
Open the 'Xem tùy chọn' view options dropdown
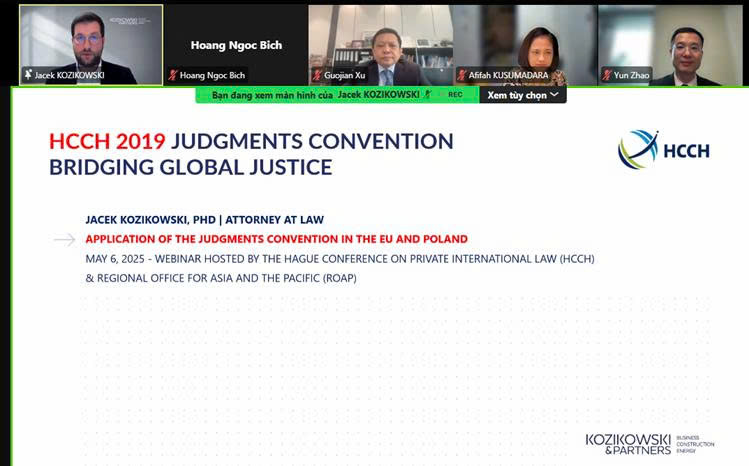click(x=523, y=95)
